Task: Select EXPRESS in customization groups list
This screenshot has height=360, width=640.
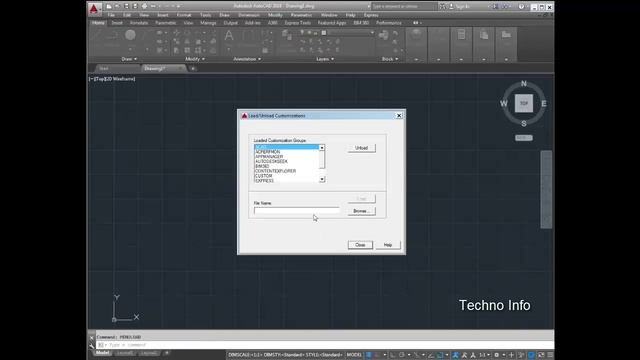Action: [287, 180]
